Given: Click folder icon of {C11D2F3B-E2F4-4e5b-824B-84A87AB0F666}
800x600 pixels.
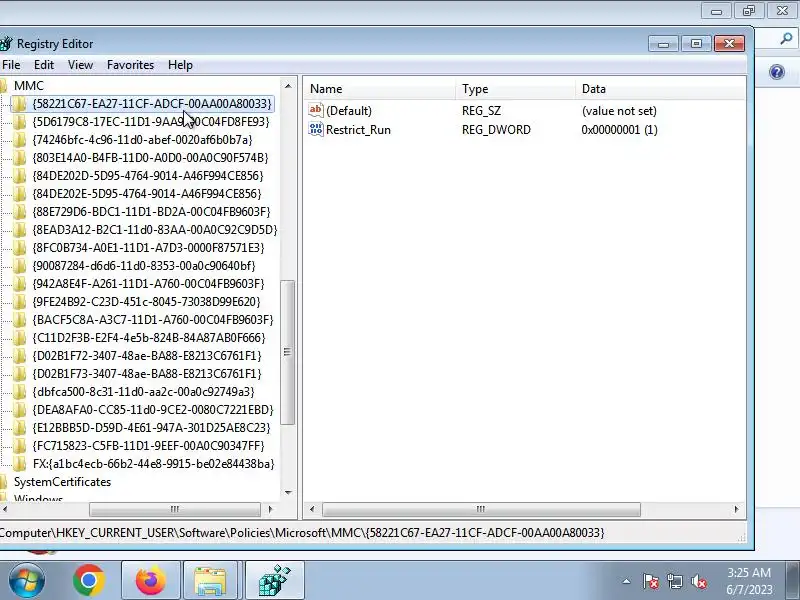Looking at the screenshot, I should [x=19, y=337].
